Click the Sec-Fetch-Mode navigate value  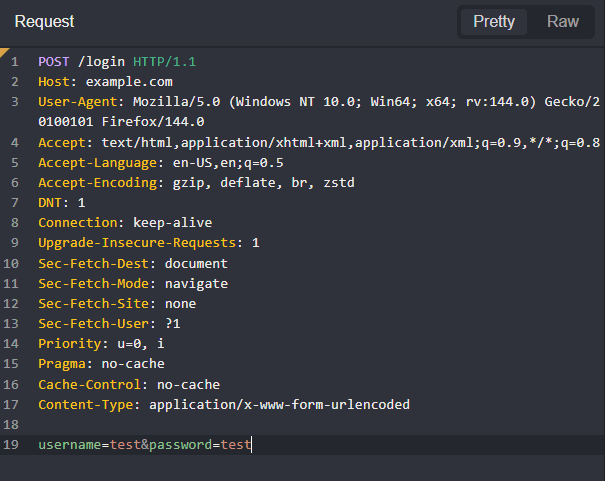point(196,284)
